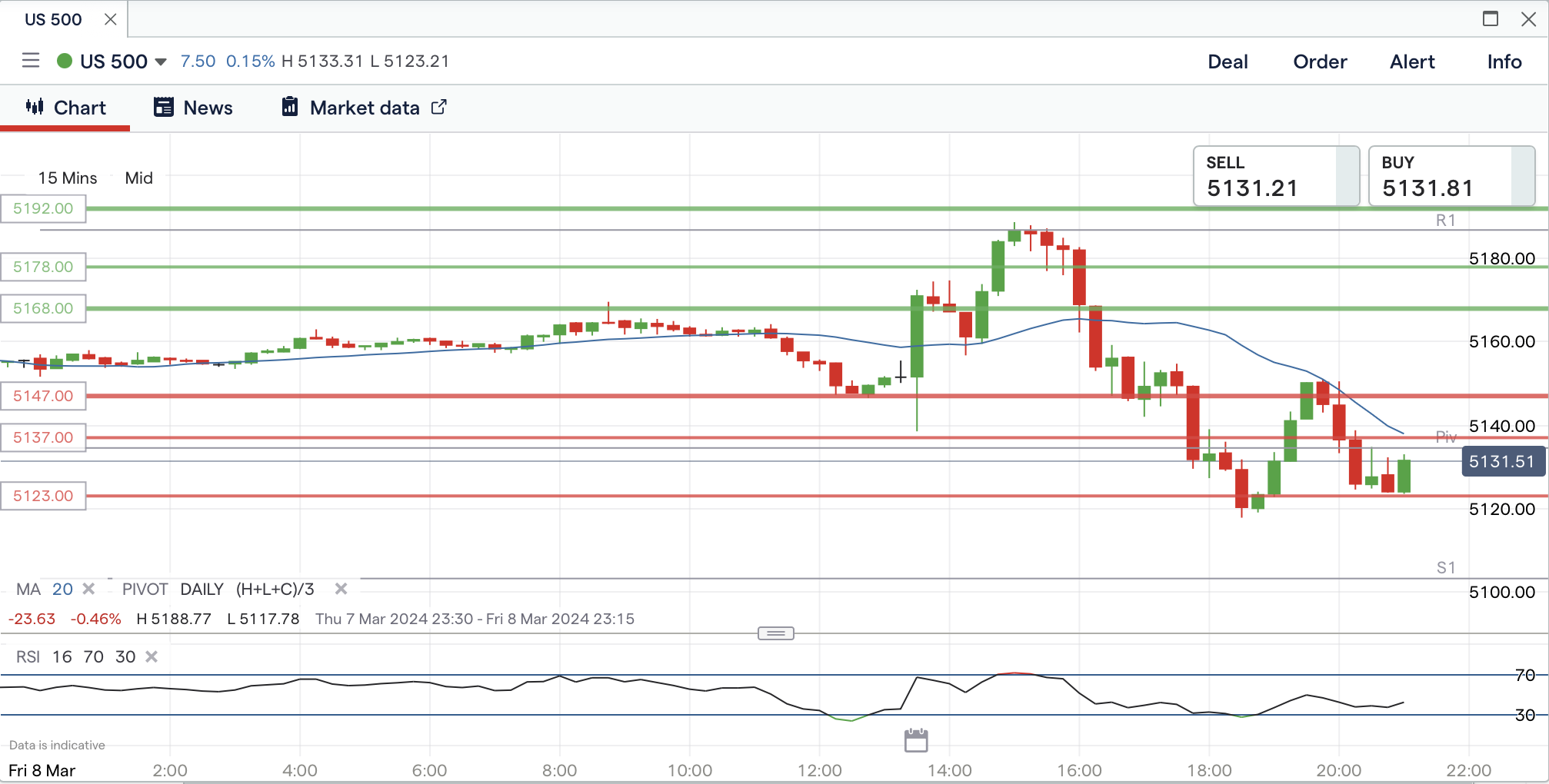
Task: Edit the MA 20 period value
Action: [x=62, y=589]
